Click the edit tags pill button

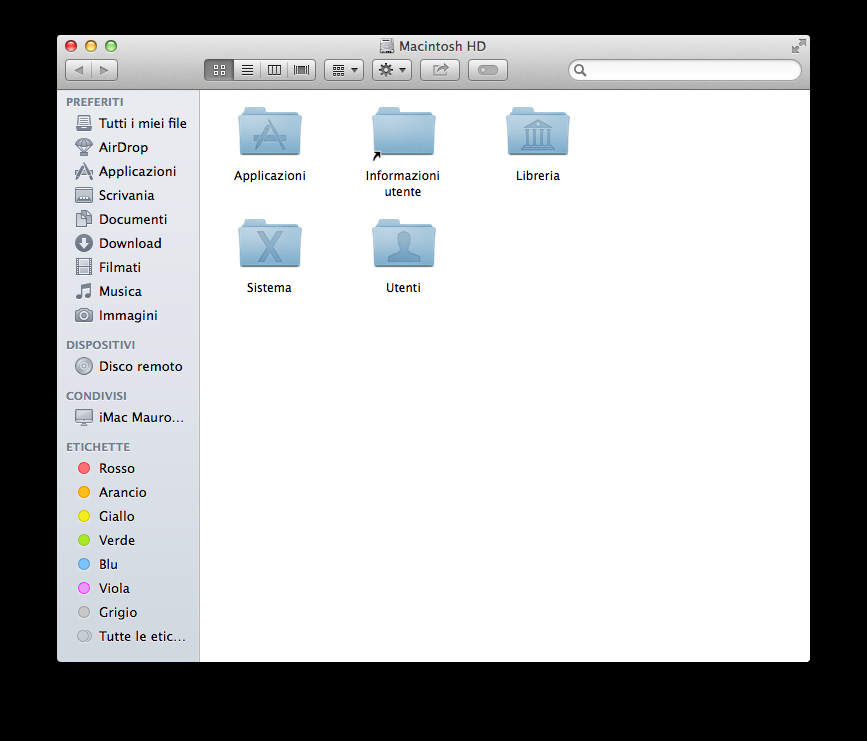(487, 70)
